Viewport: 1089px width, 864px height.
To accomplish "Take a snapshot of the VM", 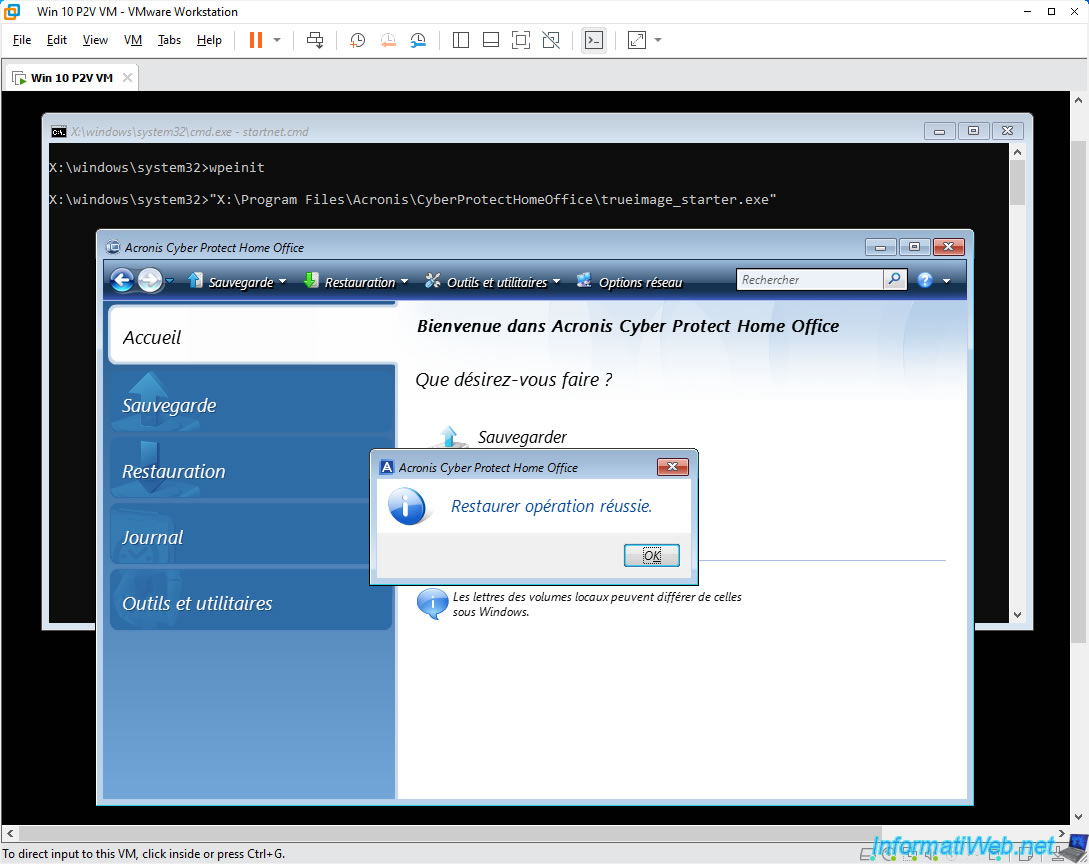I will (358, 40).
